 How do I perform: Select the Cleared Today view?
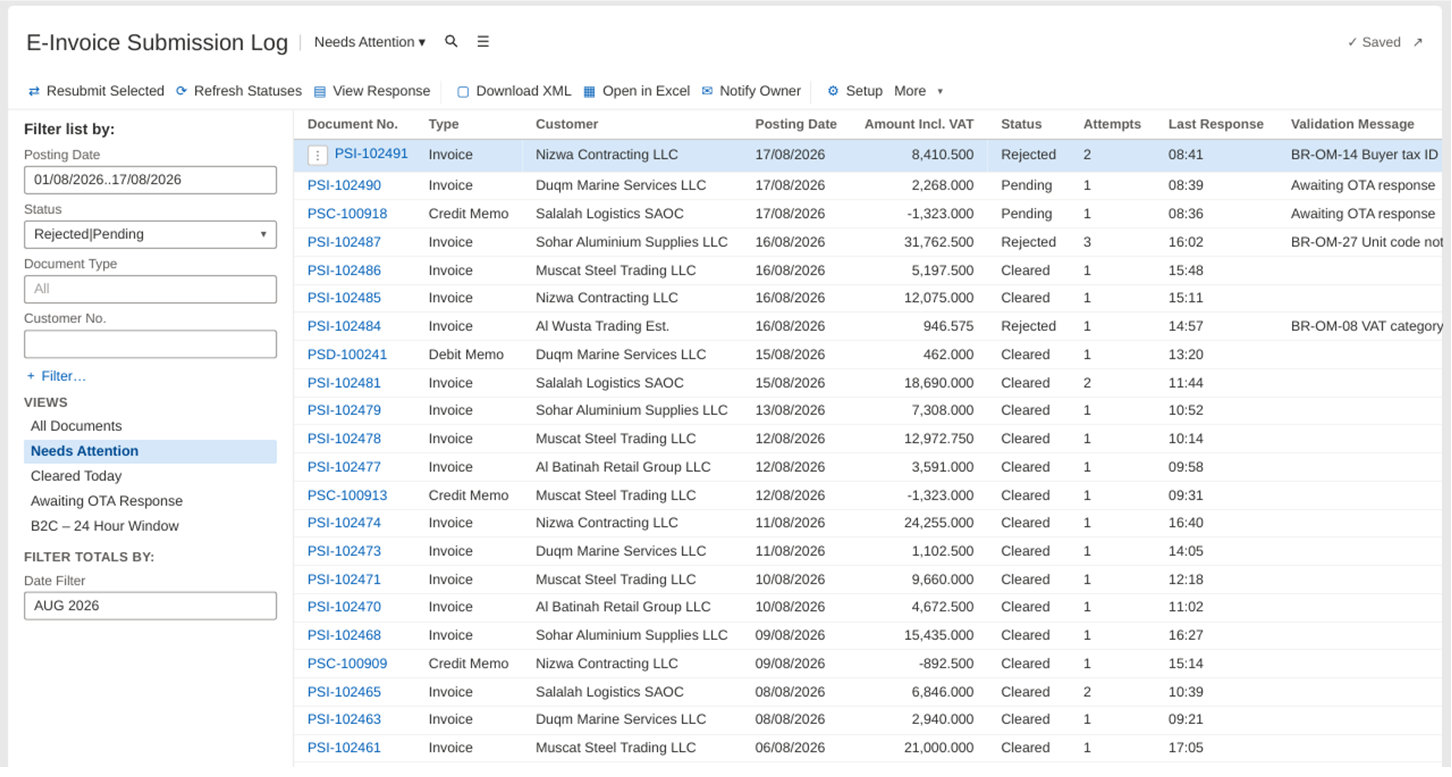150,476
